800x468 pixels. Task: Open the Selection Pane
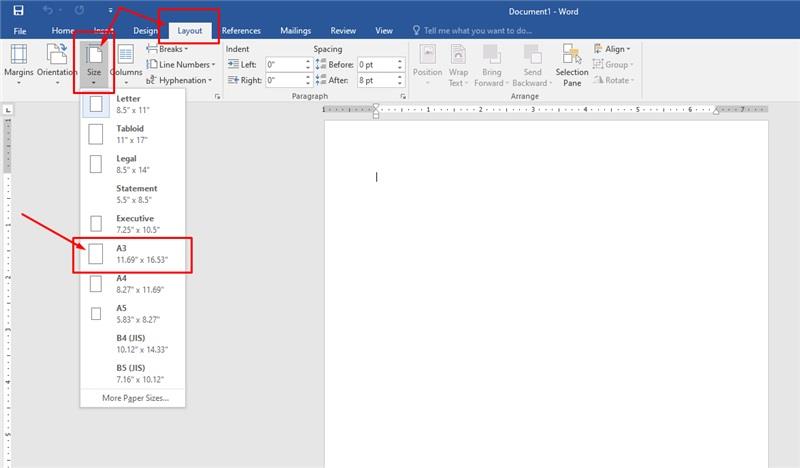tap(572, 66)
